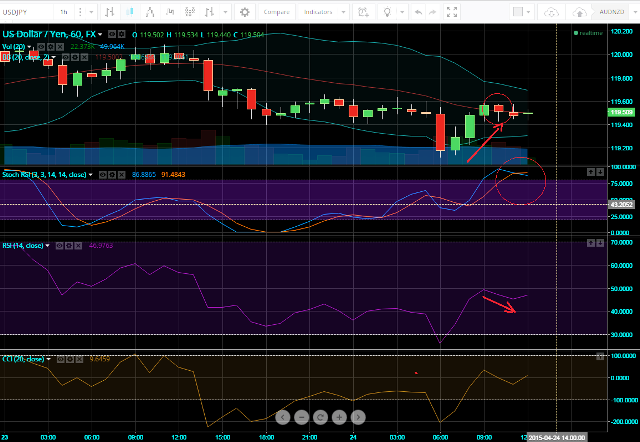This screenshot has width=640, height=442.
Task: Click the realtime status indicator
Action: (588, 33)
